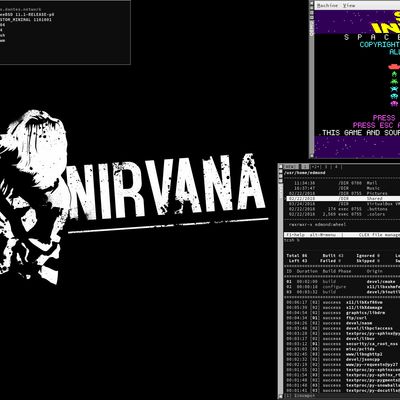Select the Pictures directory row in CLEX
The width and height of the screenshot is (400, 400).
point(343,193)
